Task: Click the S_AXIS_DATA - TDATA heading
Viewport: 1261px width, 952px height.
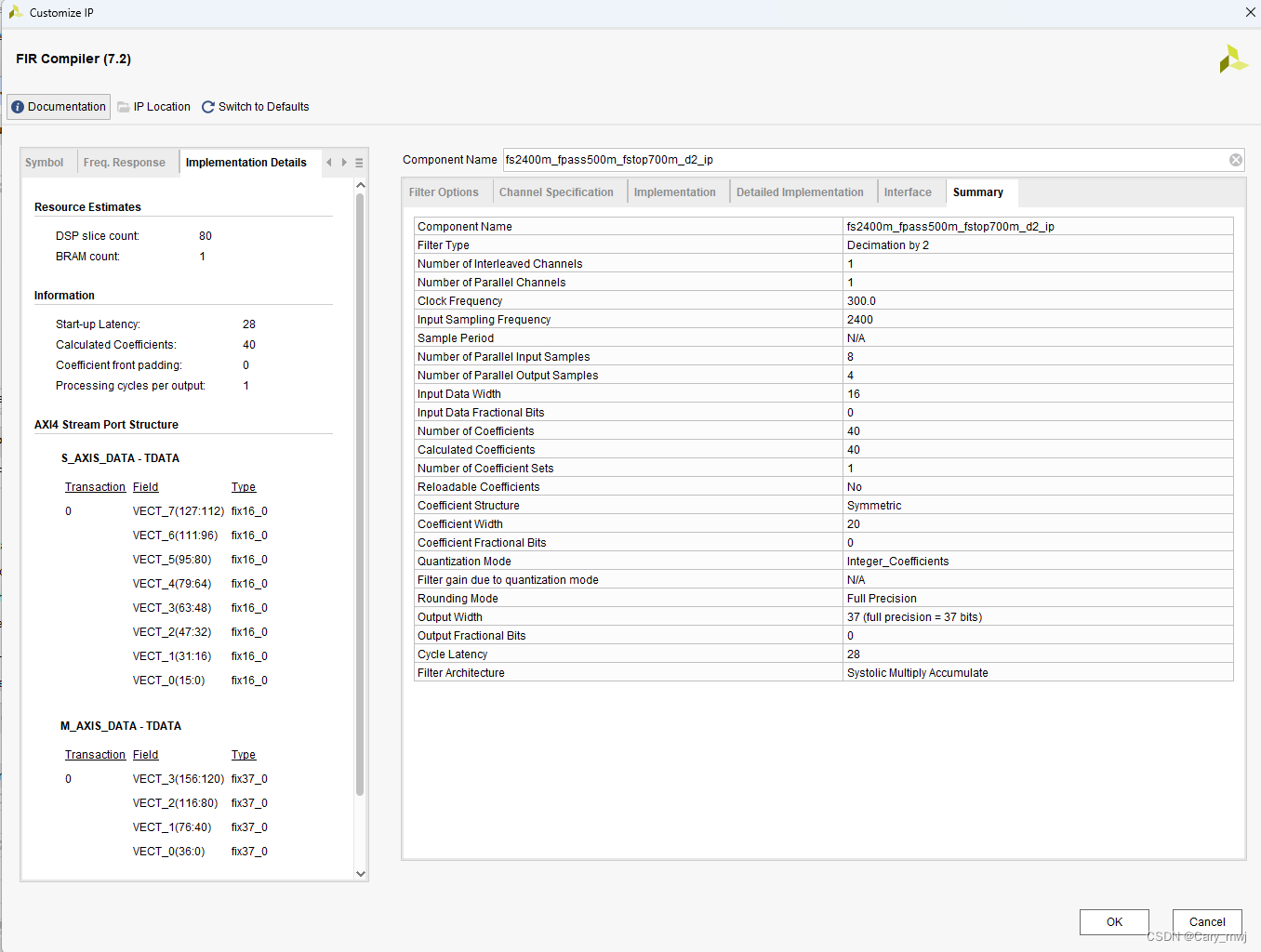Action: [x=121, y=458]
